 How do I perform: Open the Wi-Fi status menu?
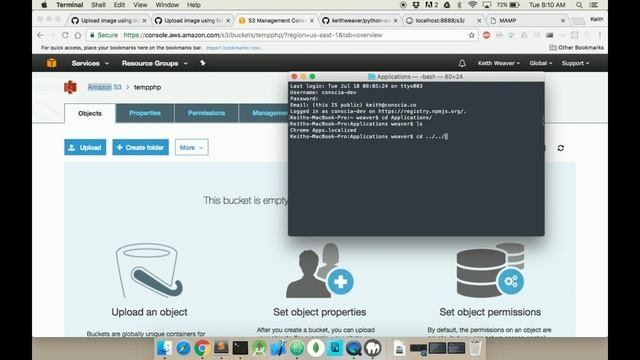click(x=472, y=5)
